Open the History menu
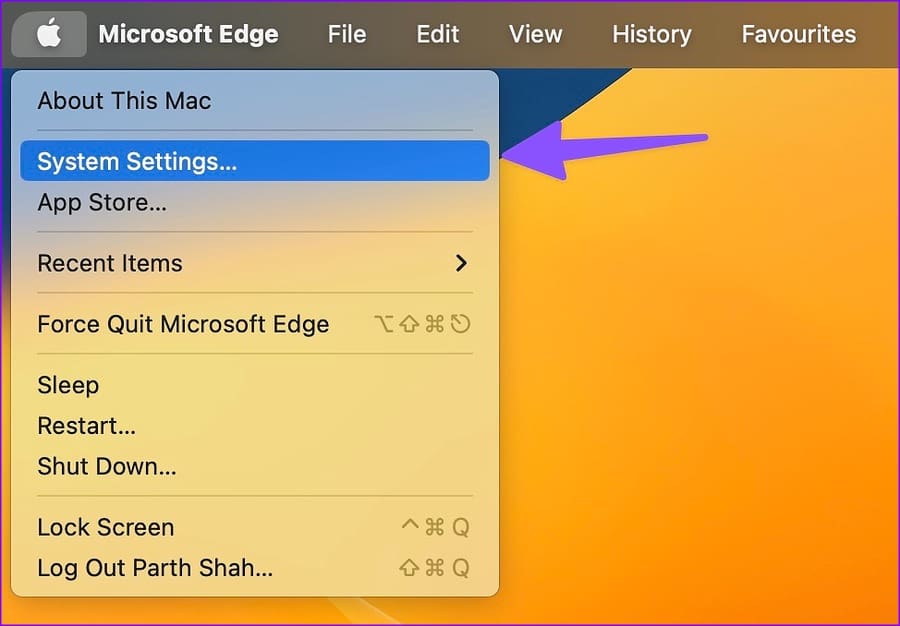 (651, 34)
